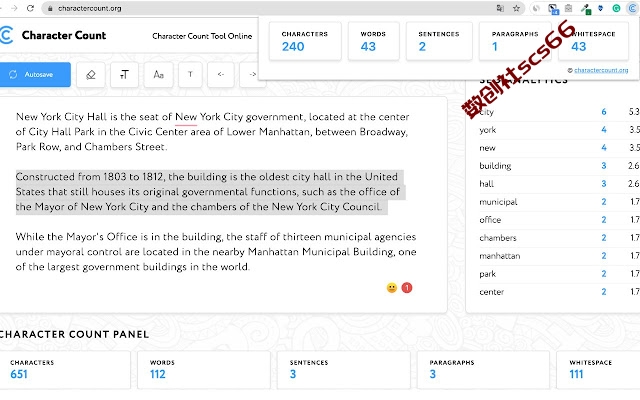This screenshot has height=400, width=640.
Task: Click the redo right-arrow toolbar button
Action: 252,75
